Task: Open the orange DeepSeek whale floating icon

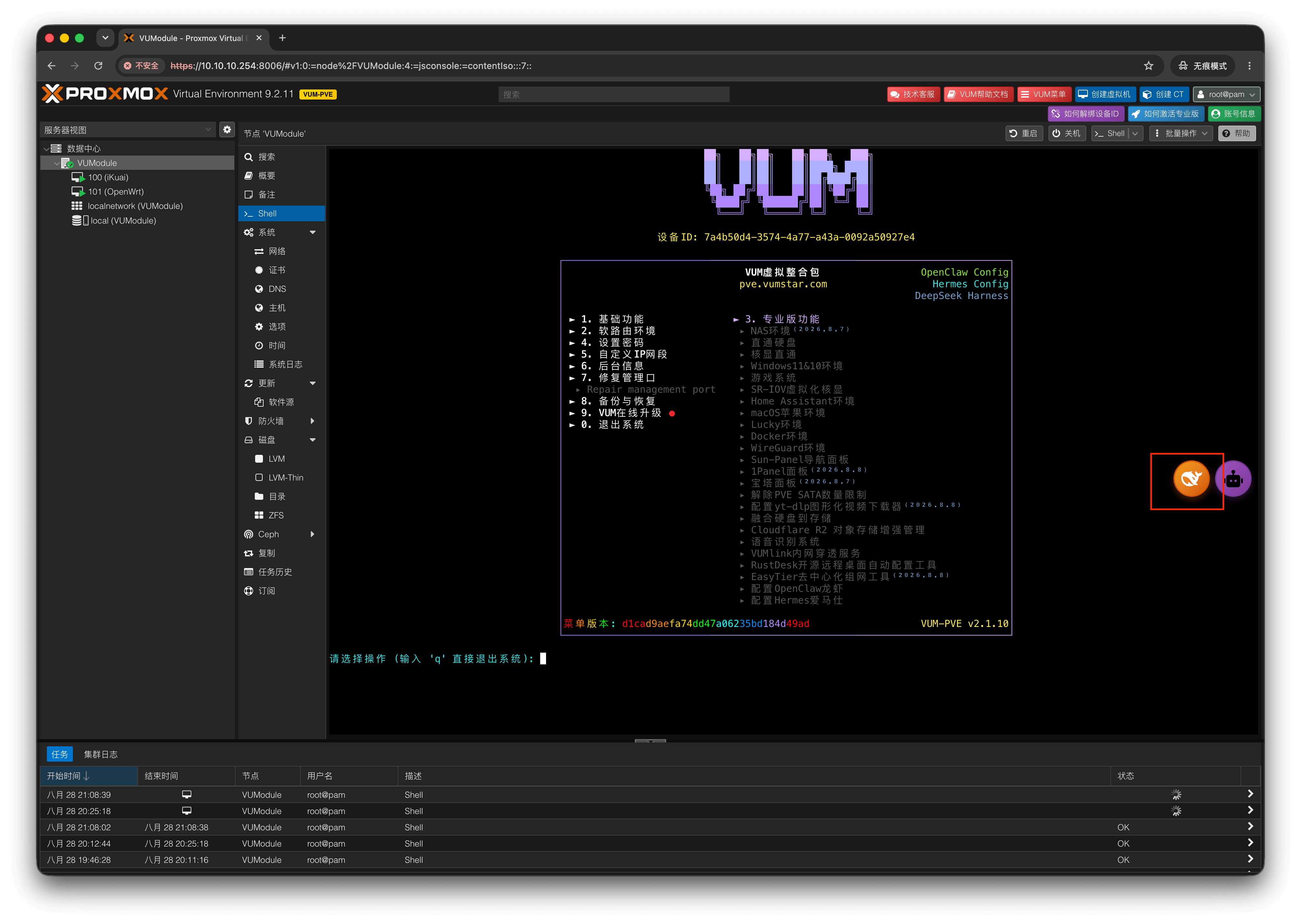Action: click(1191, 479)
